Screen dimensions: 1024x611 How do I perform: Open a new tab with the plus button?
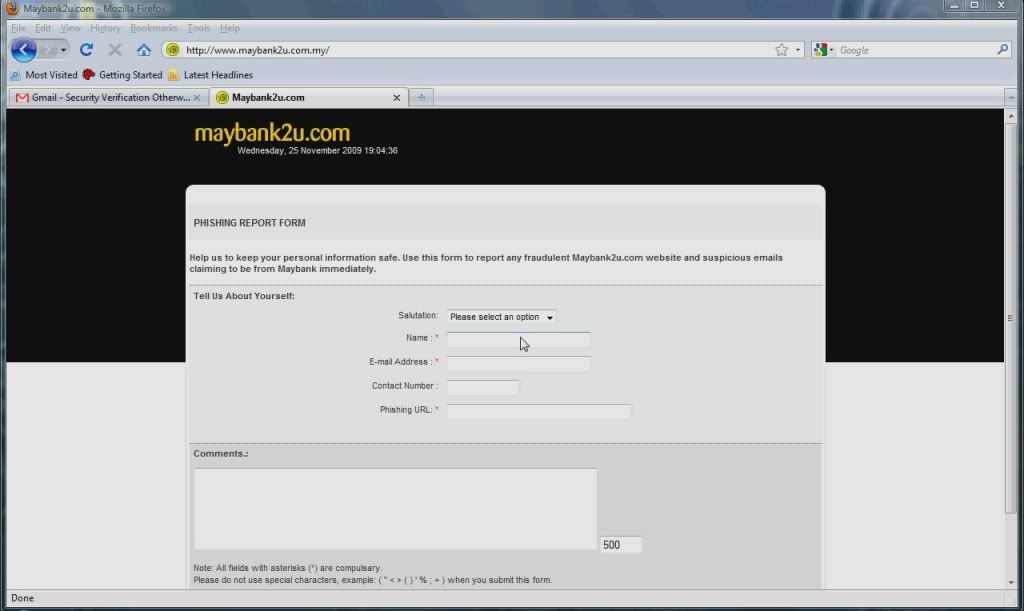[421, 97]
